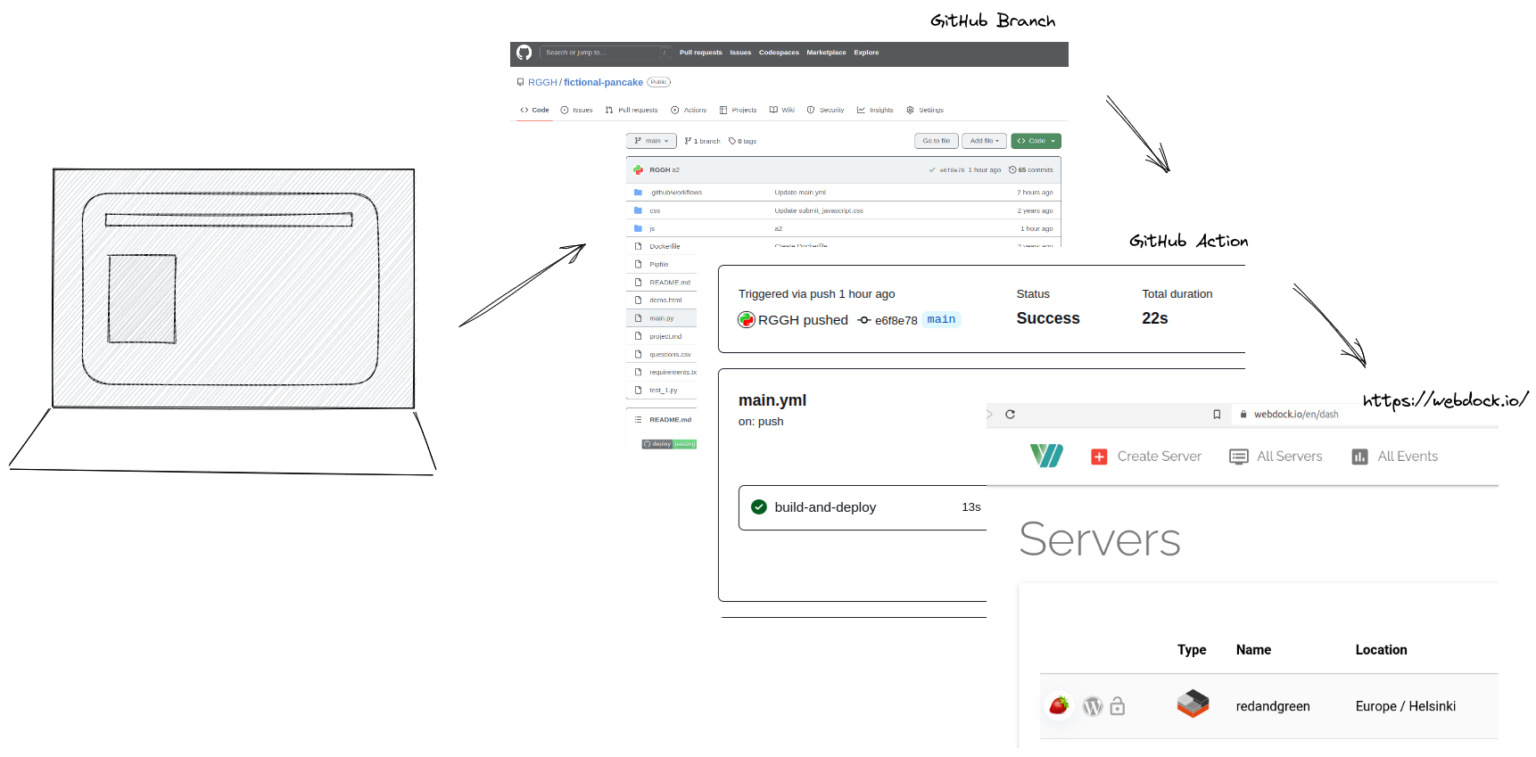Click the bookmark icon in address bar
This screenshot has height=757, width=1536.
[1217, 414]
